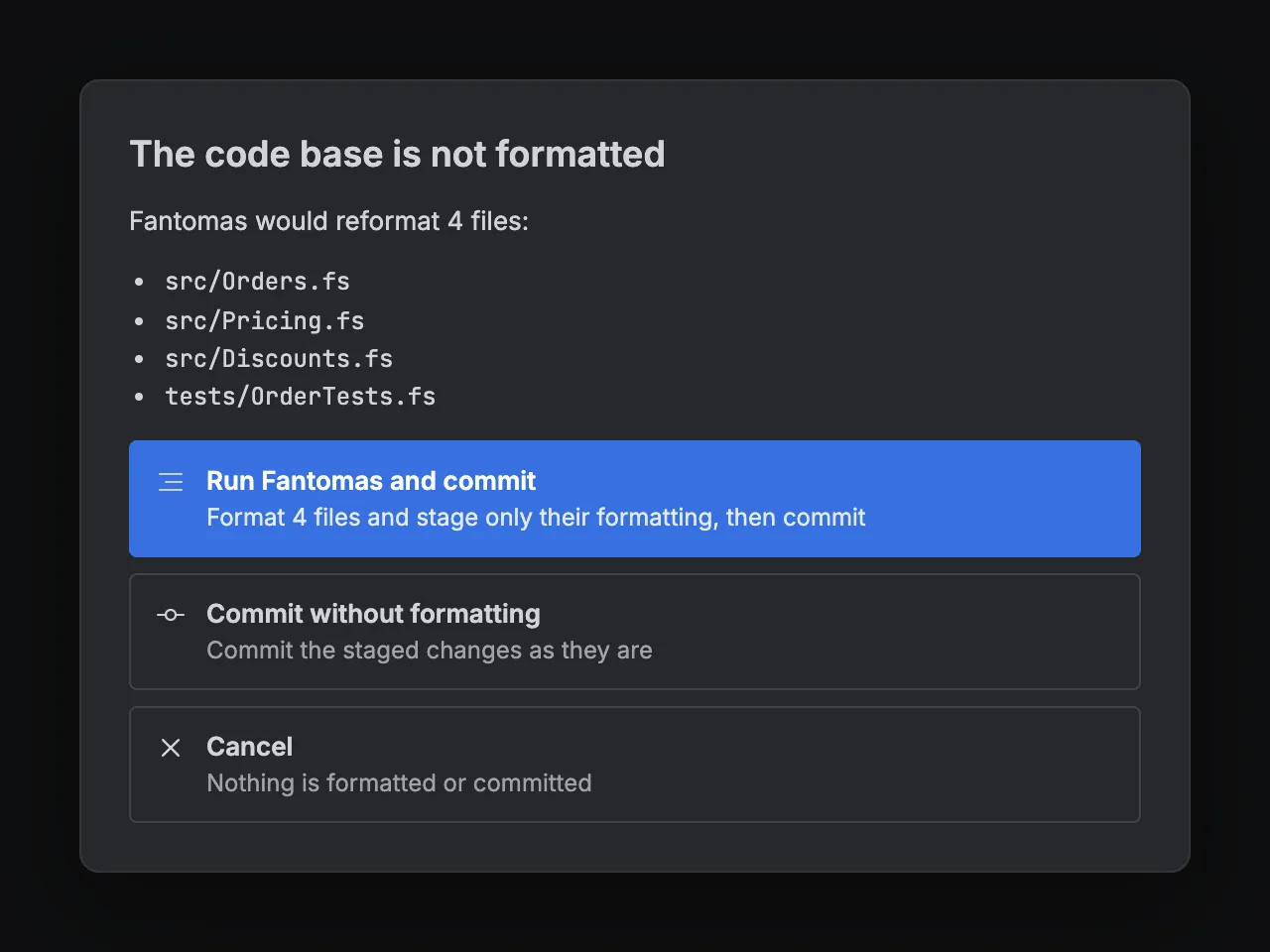Click description Commit the staged changes as they are
The width and height of the screenshot is (1270, 952).
430,651
